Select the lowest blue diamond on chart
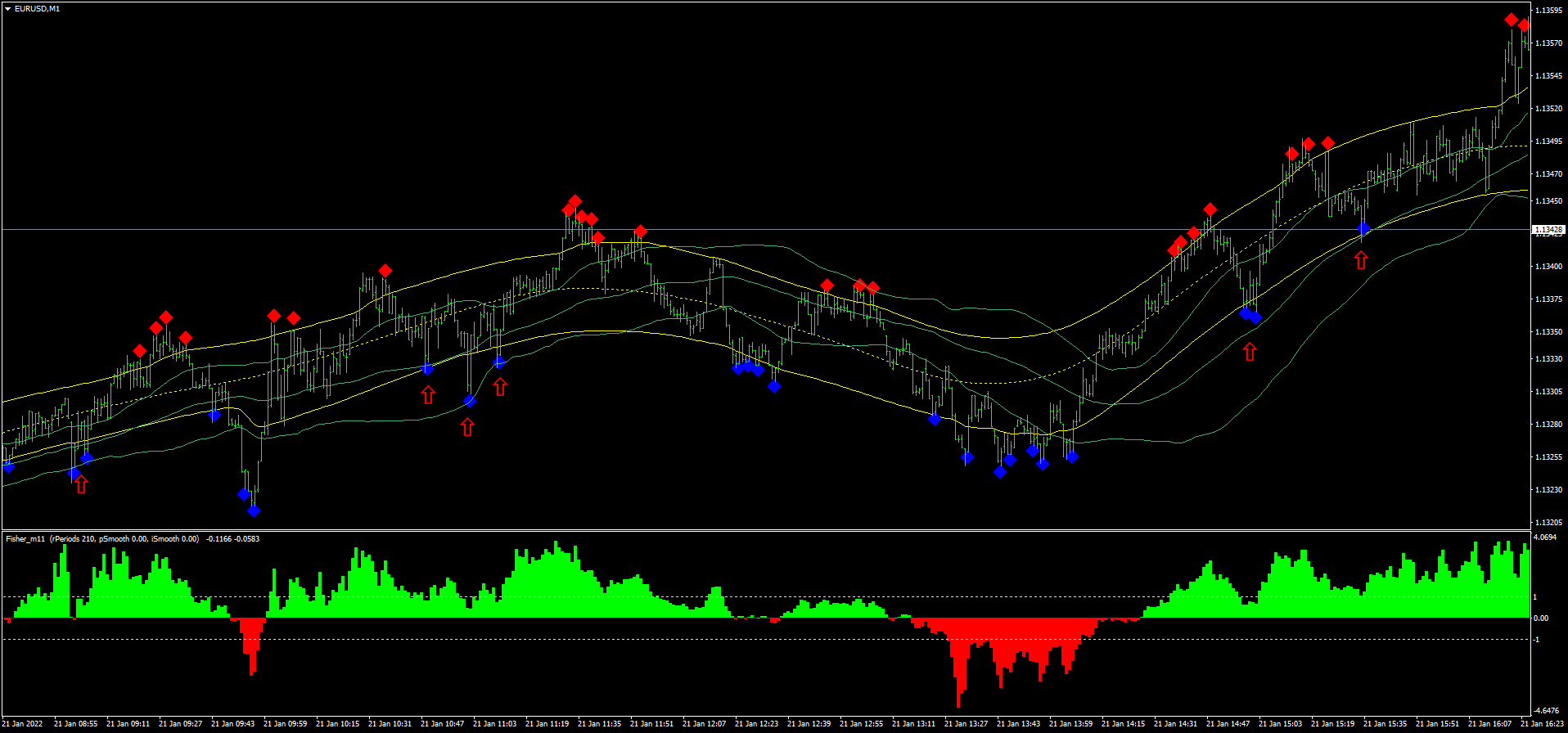Image resolution: width=1568 pixels, height=733 pixels. (254, 511)
